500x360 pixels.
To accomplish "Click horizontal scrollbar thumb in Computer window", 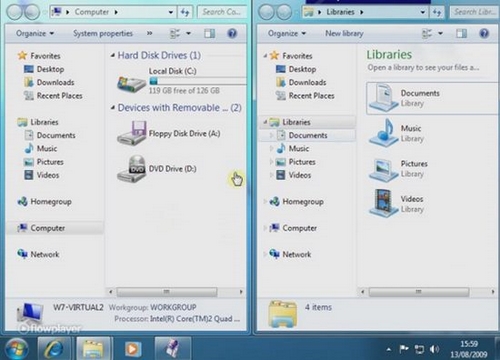I will tap(166, 292).
